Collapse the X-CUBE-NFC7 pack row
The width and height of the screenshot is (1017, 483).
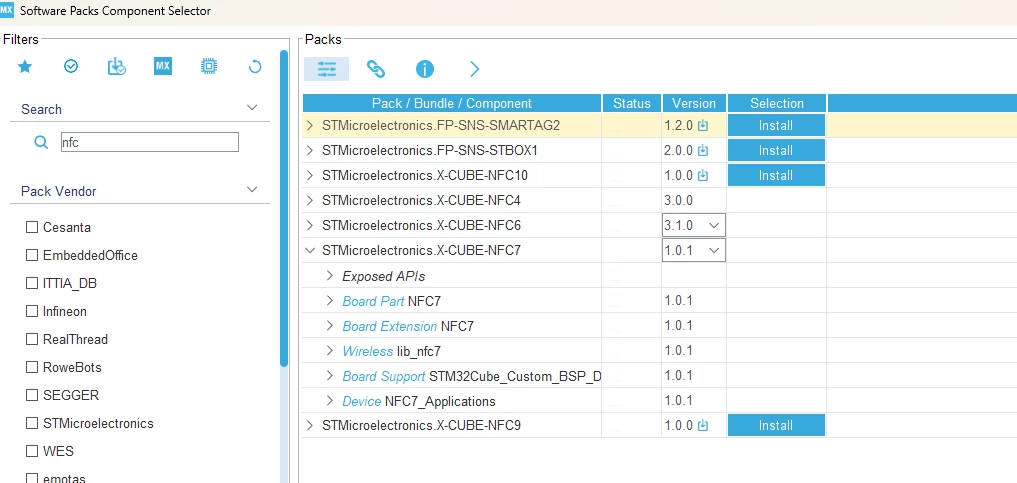(310, 250)
